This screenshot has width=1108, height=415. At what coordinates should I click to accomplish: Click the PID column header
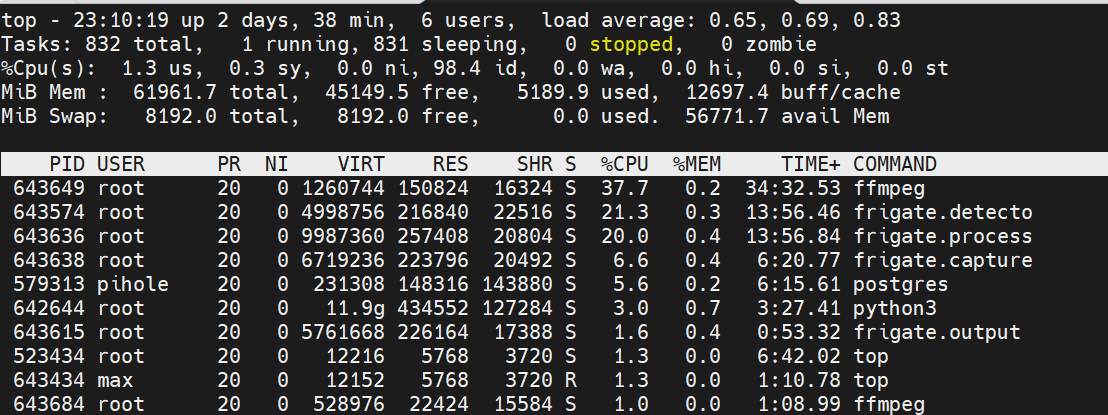coord(67,164)
